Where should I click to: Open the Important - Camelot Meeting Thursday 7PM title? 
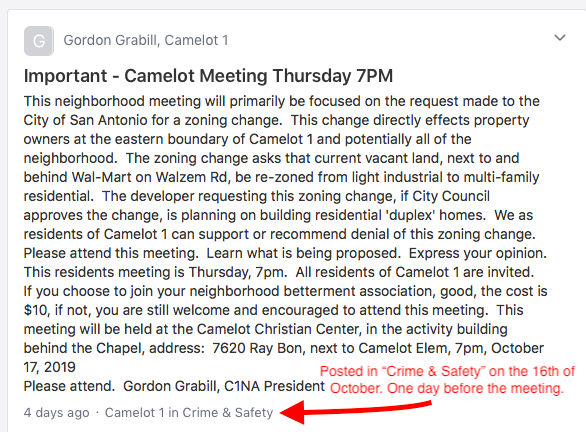coord(208,76)
